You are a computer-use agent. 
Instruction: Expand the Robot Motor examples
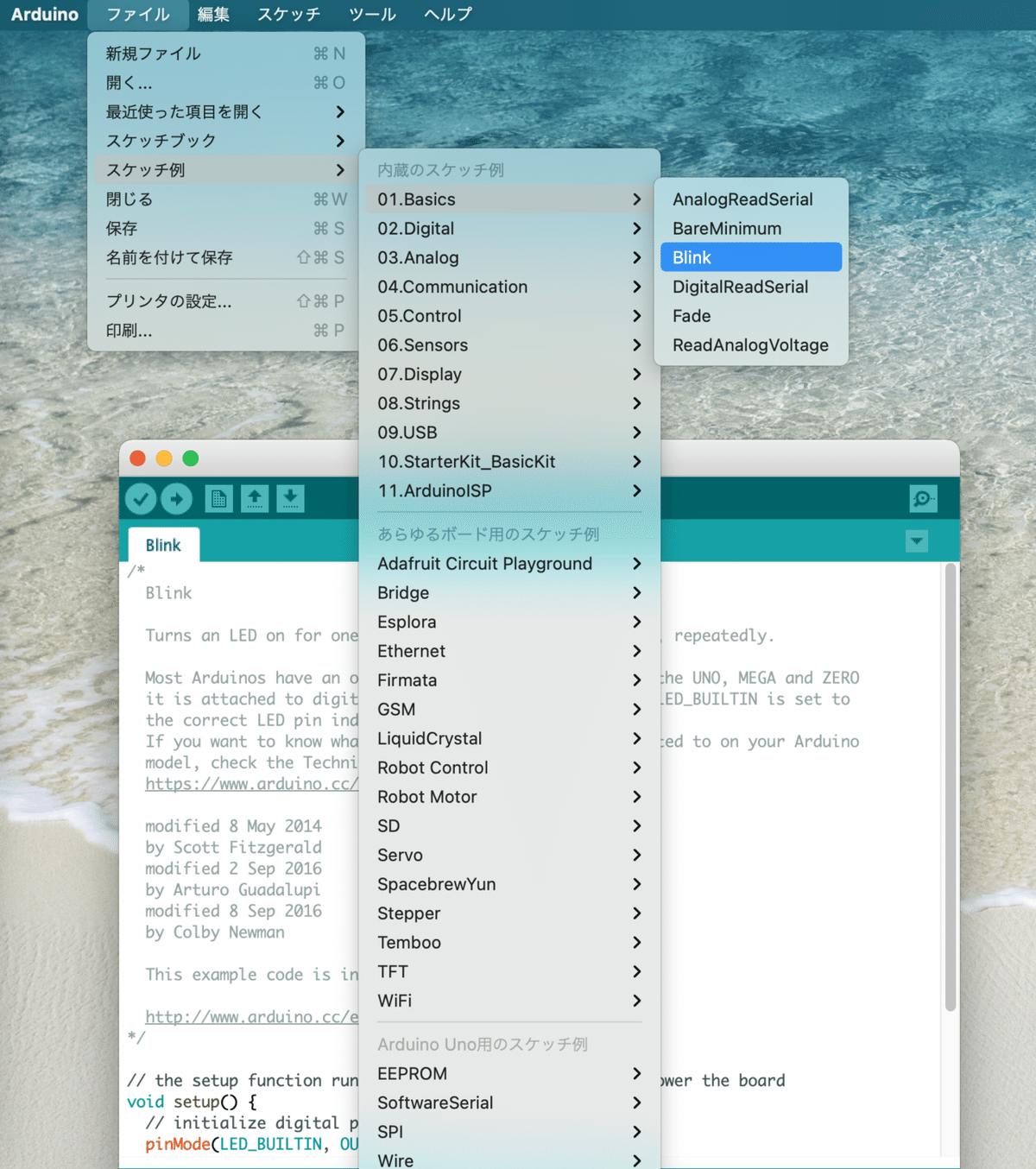509,797
